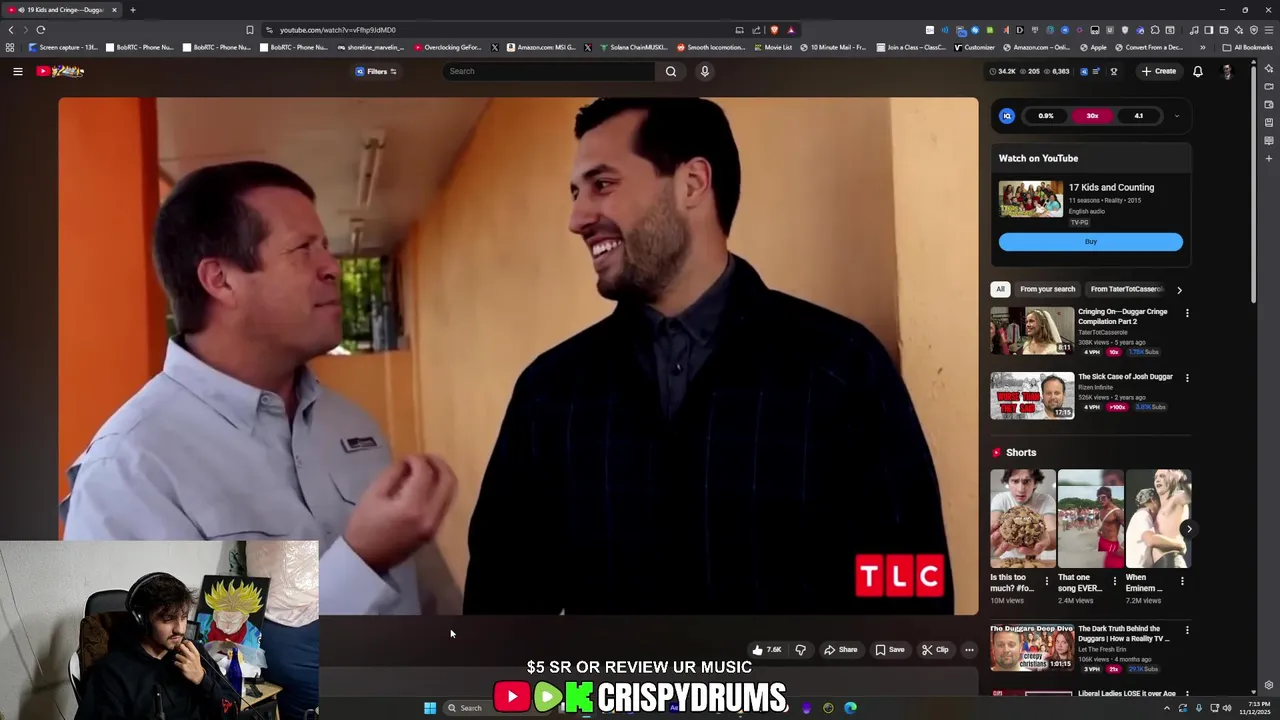Open the YouTube hamburger guide menu
Viewport: 1280px width, 720px height.
point(17,71)
